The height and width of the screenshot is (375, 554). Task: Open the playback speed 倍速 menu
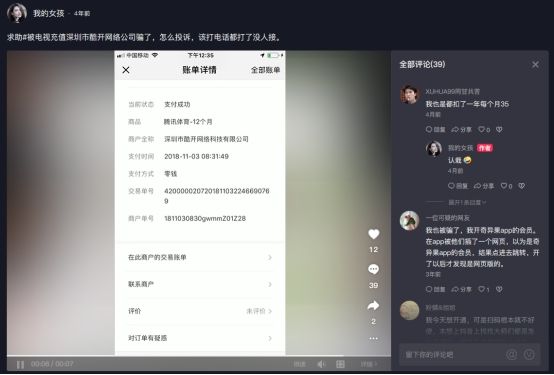pos(300,364)
